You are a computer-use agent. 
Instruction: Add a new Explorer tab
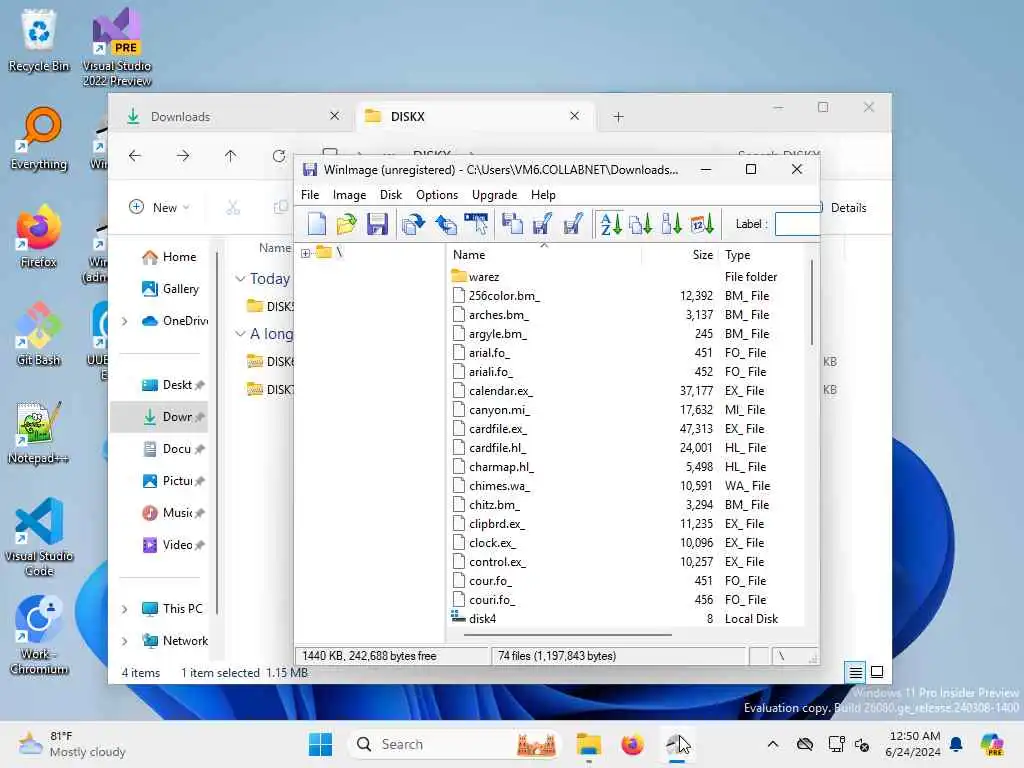618,117
